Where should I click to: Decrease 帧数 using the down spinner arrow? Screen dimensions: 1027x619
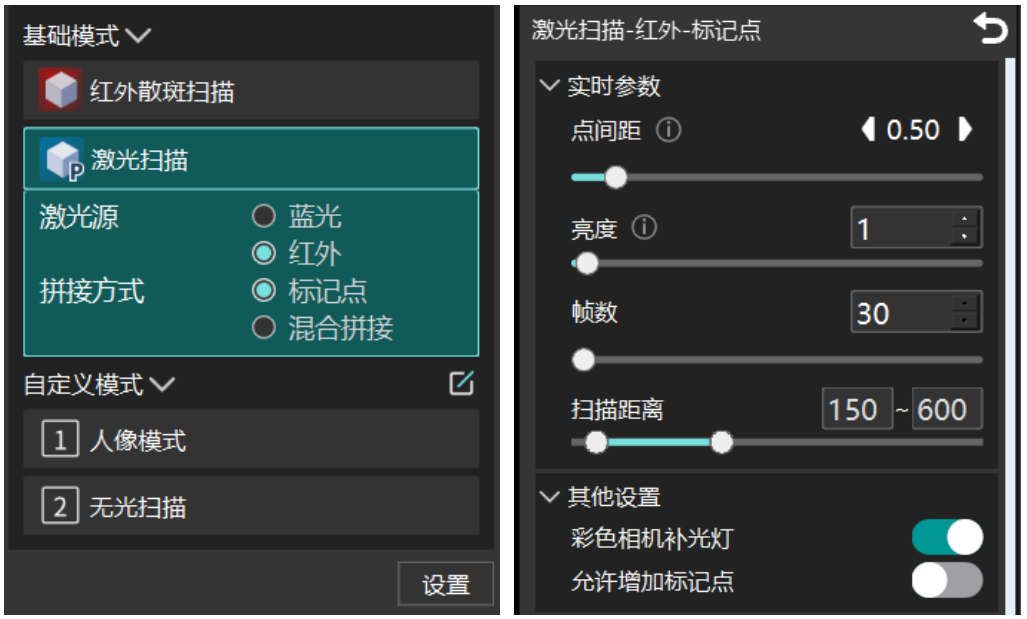tap(964, 320)
